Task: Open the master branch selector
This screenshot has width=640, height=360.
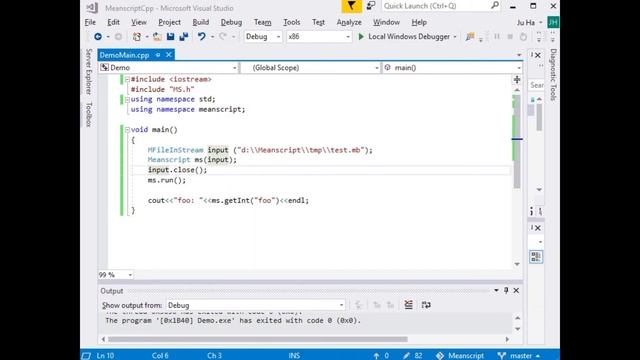Action: (x=519, y=356)
